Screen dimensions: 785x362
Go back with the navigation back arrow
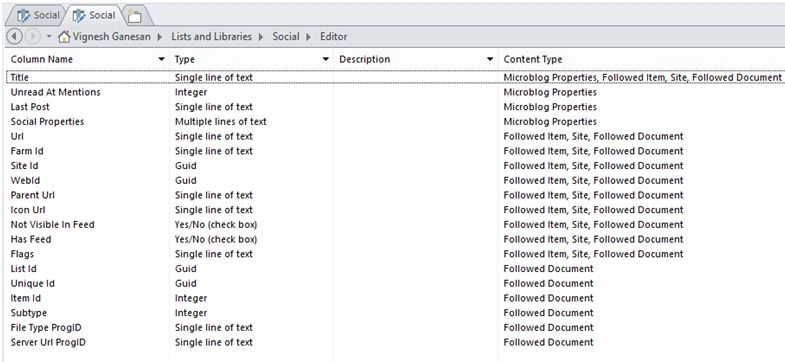coord(15,37)
